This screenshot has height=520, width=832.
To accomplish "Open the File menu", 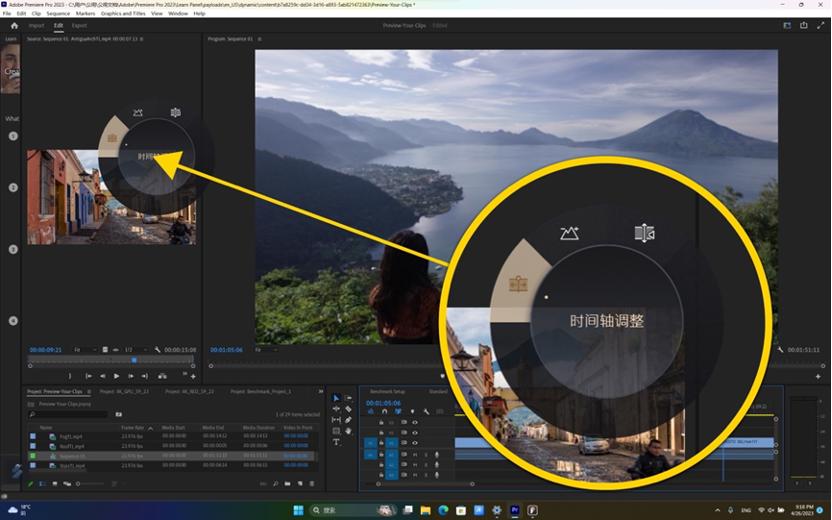I will coord(7,13).
